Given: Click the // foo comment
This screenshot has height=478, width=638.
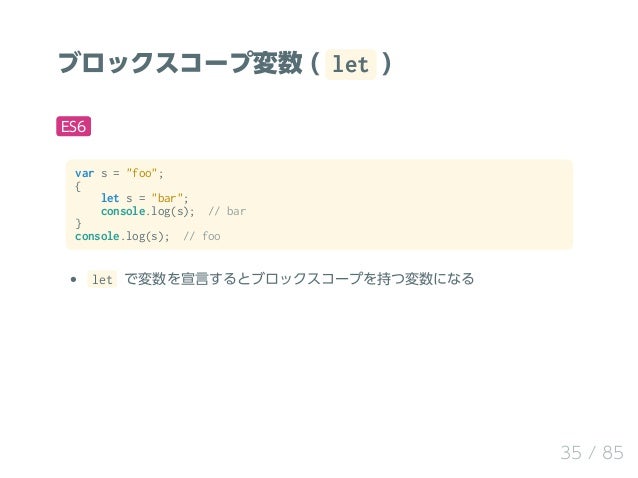Looking at the screenshot, I should [202, 236].
